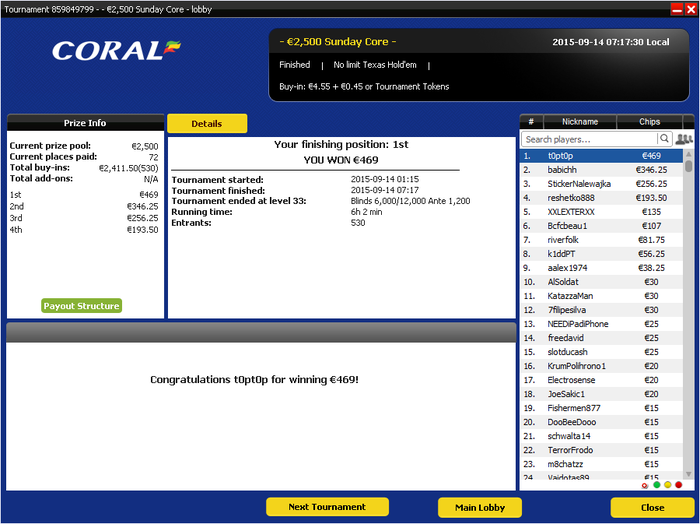
Task: Open the Payout Structure
Action: [x=81, y=306]
